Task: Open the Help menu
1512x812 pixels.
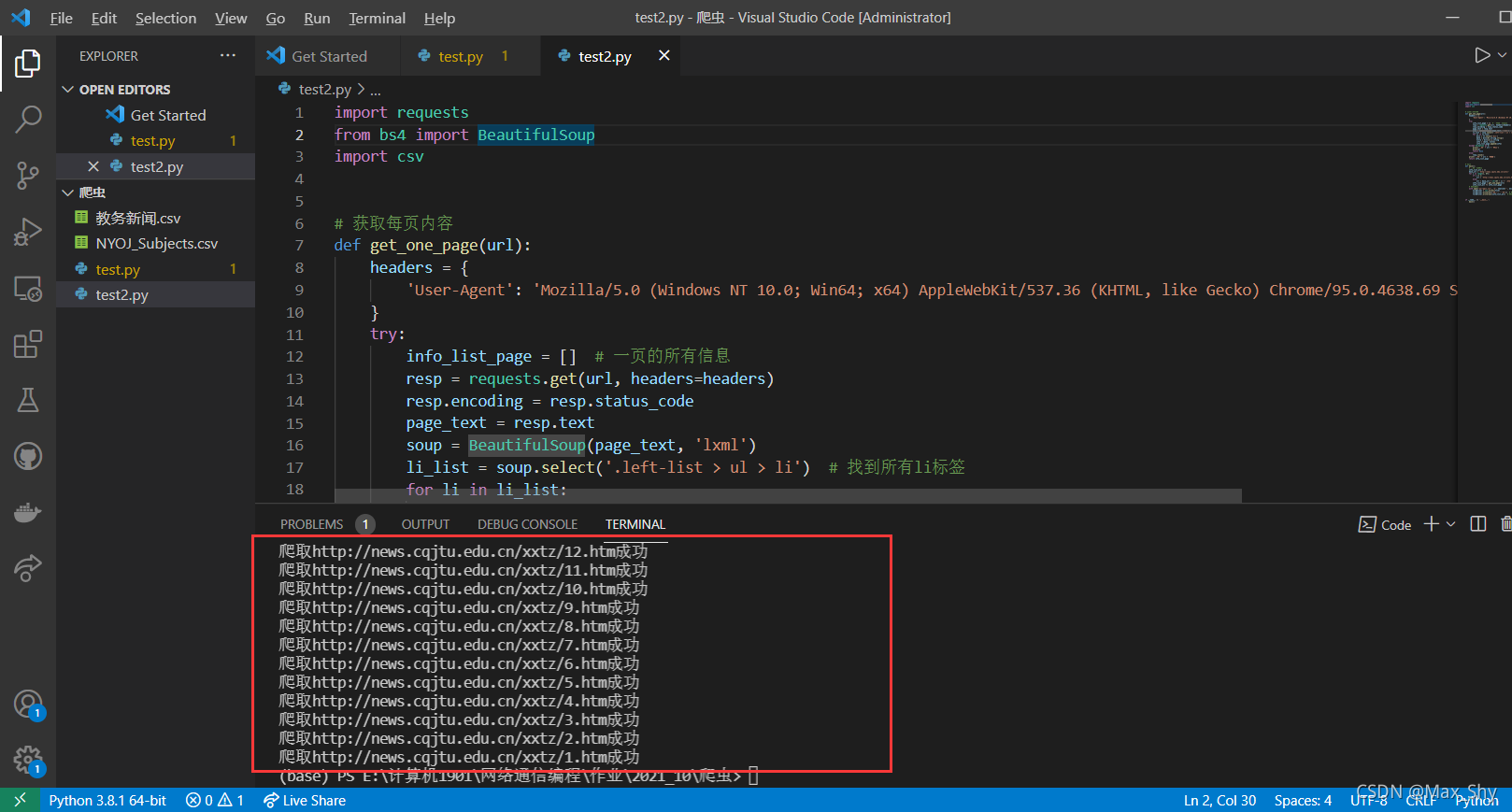Action: pos(439,18)
